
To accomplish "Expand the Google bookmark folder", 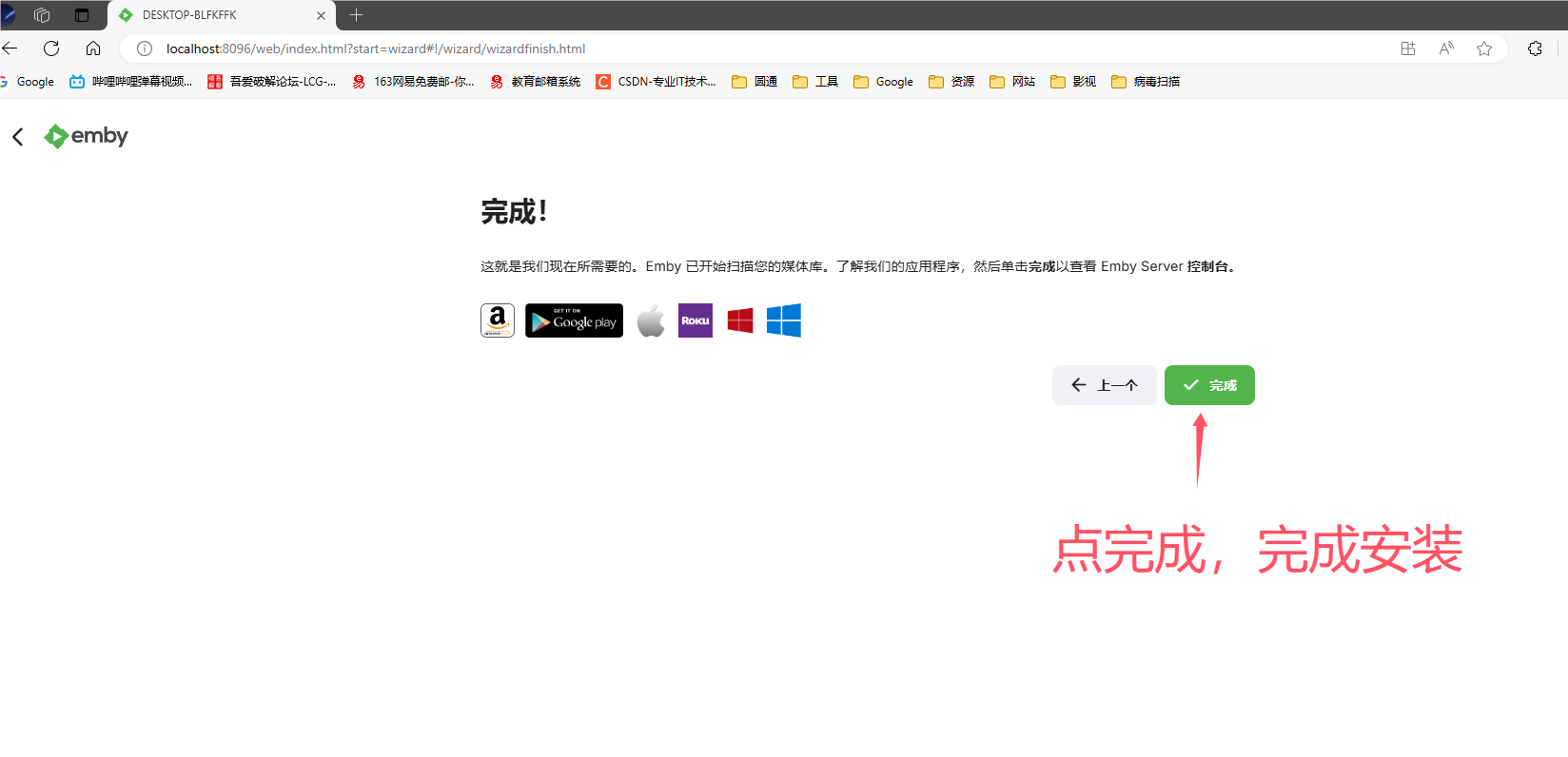I will (x=884, y=82).
